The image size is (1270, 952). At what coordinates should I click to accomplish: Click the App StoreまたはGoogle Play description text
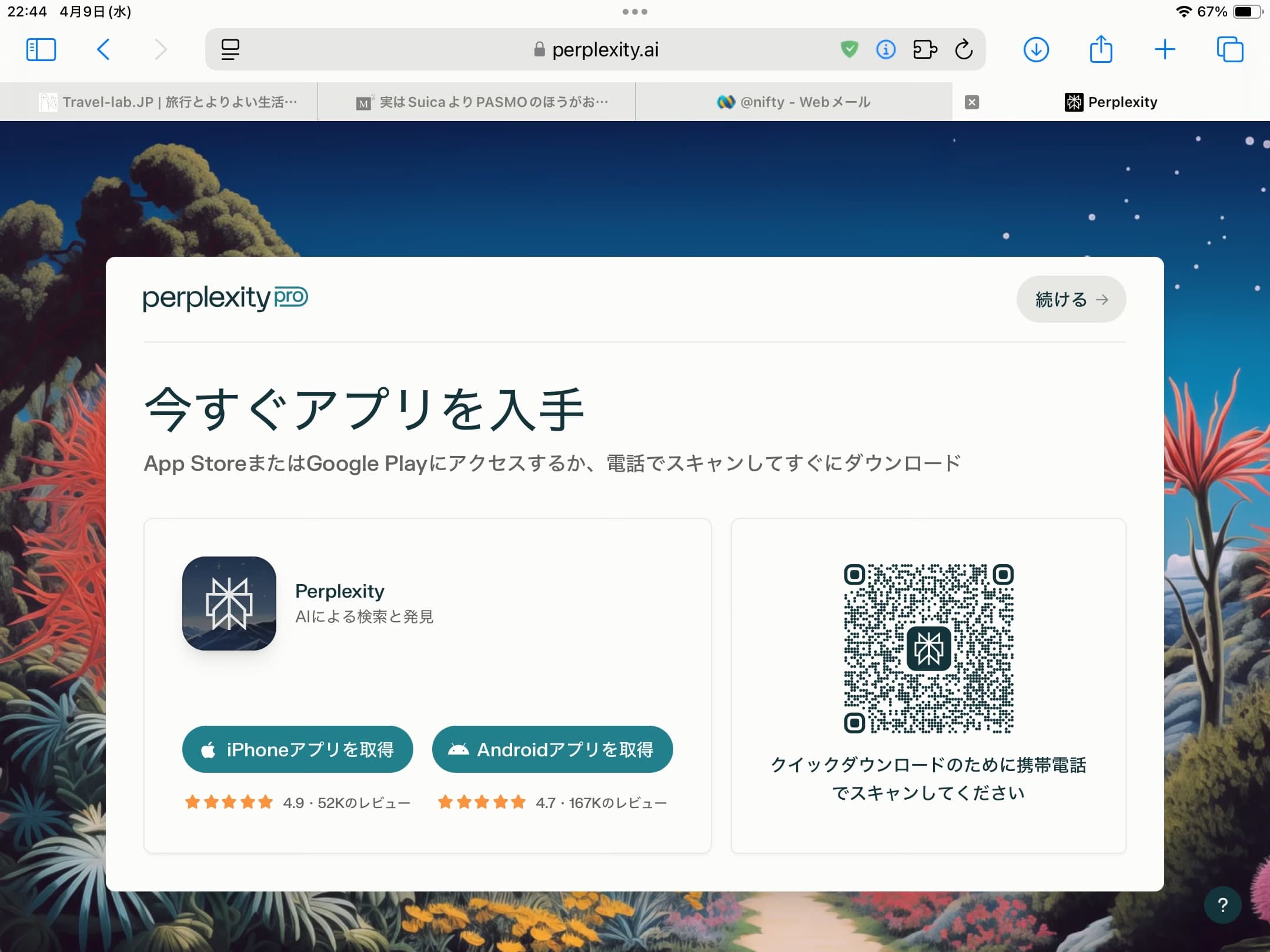coord(552,464)
